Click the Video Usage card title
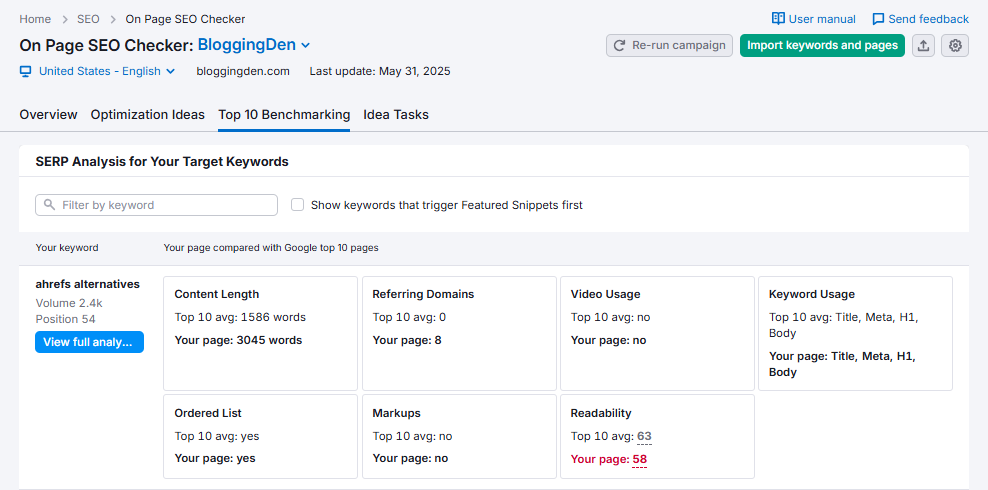This screenshot has height=490, width=988. 606,294
